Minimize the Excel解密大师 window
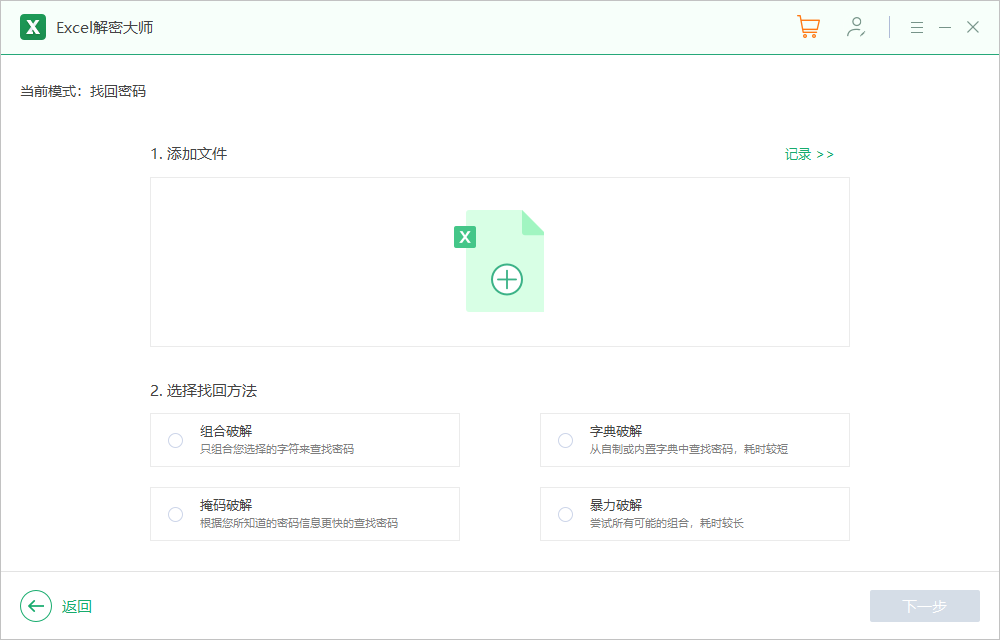Screen dimensions: 1000x640 pyautogui.click(x=945, y=27)
